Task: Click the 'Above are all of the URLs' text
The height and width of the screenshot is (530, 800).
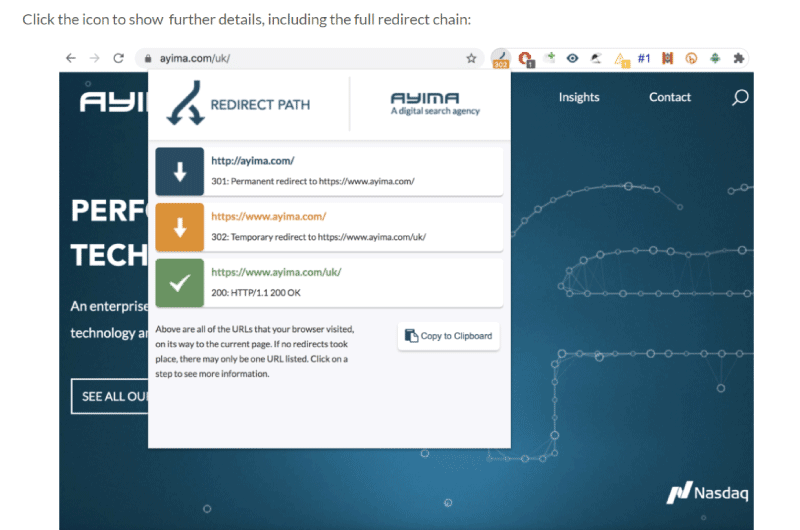Action: click(x=255, y=351)
